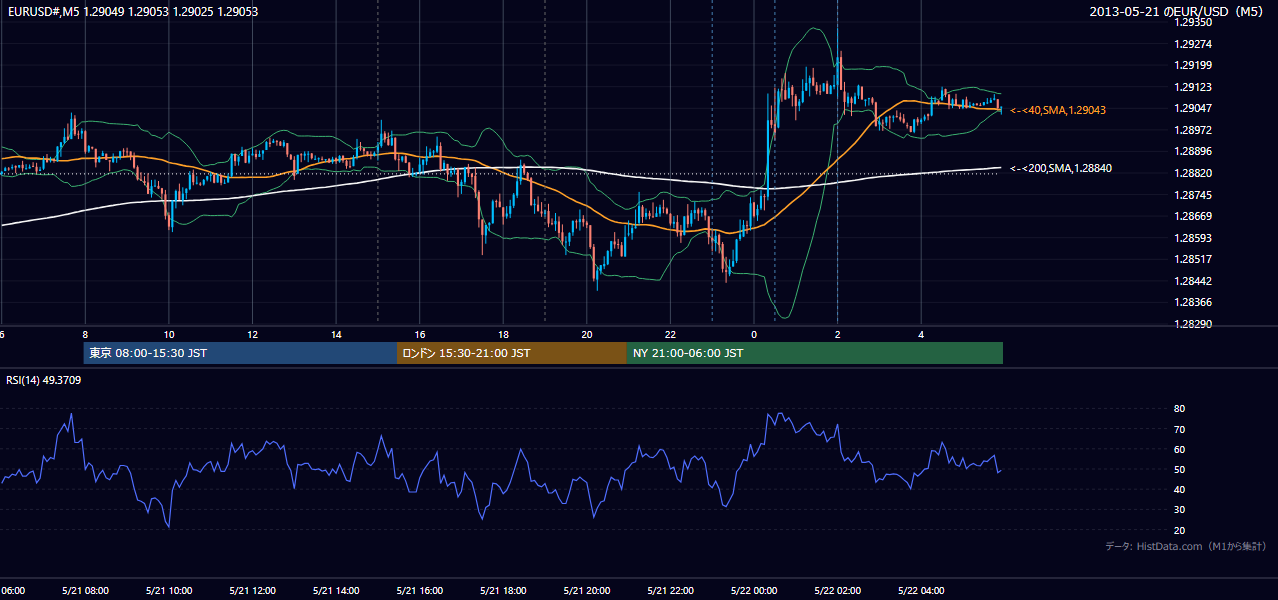Click RSI scale value 30

tap(1179, 510)
